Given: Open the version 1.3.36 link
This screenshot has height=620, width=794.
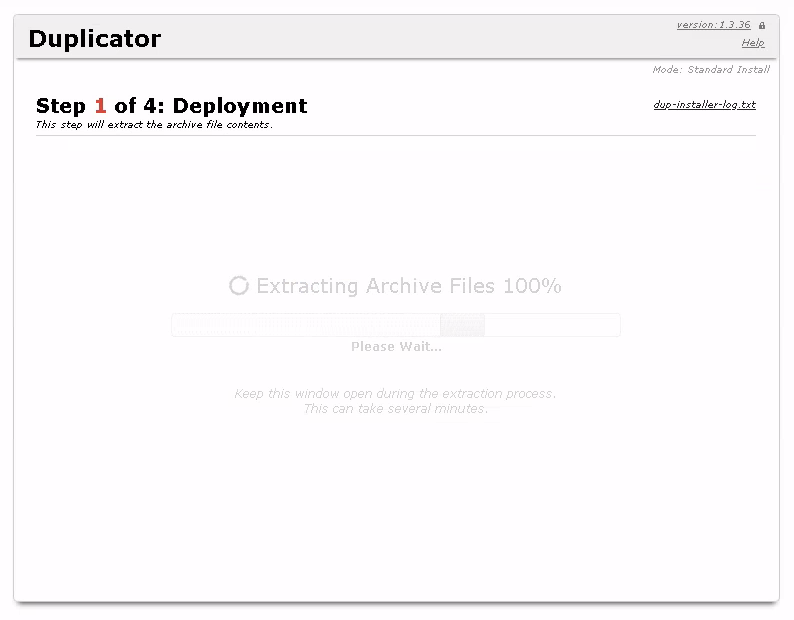Looking at the screenshot, I should (713, 25).
